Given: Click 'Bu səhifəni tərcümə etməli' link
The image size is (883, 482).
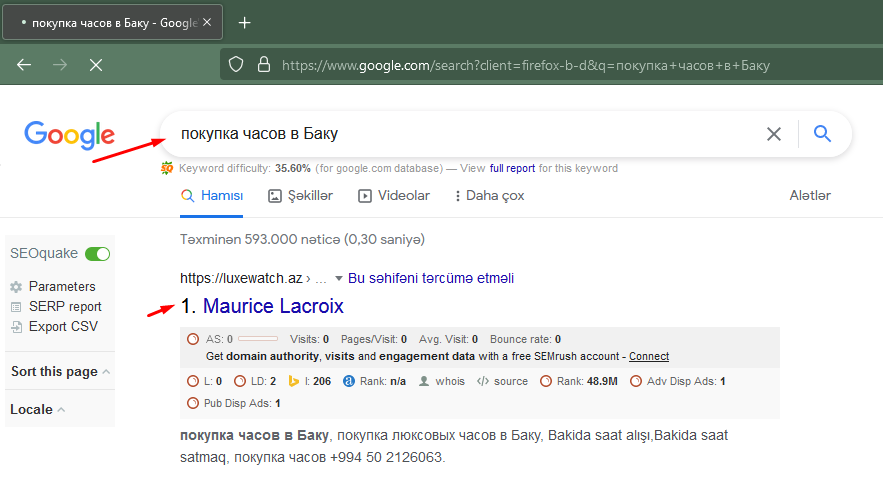Looking at the screenshot, I should 431,278.
